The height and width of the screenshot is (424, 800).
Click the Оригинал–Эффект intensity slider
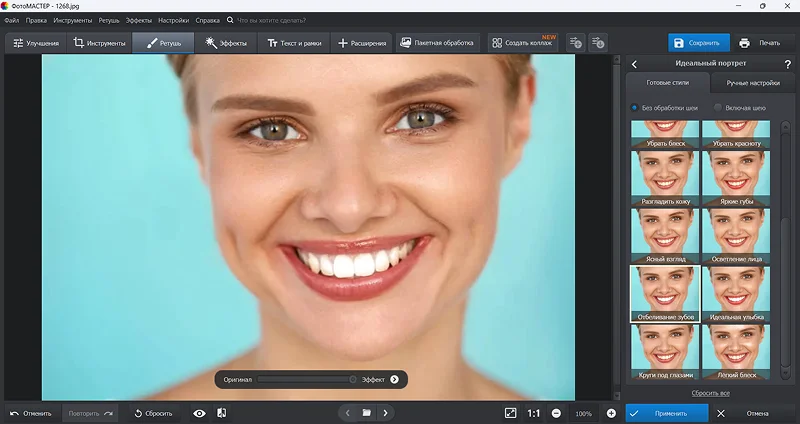point(306,380)
